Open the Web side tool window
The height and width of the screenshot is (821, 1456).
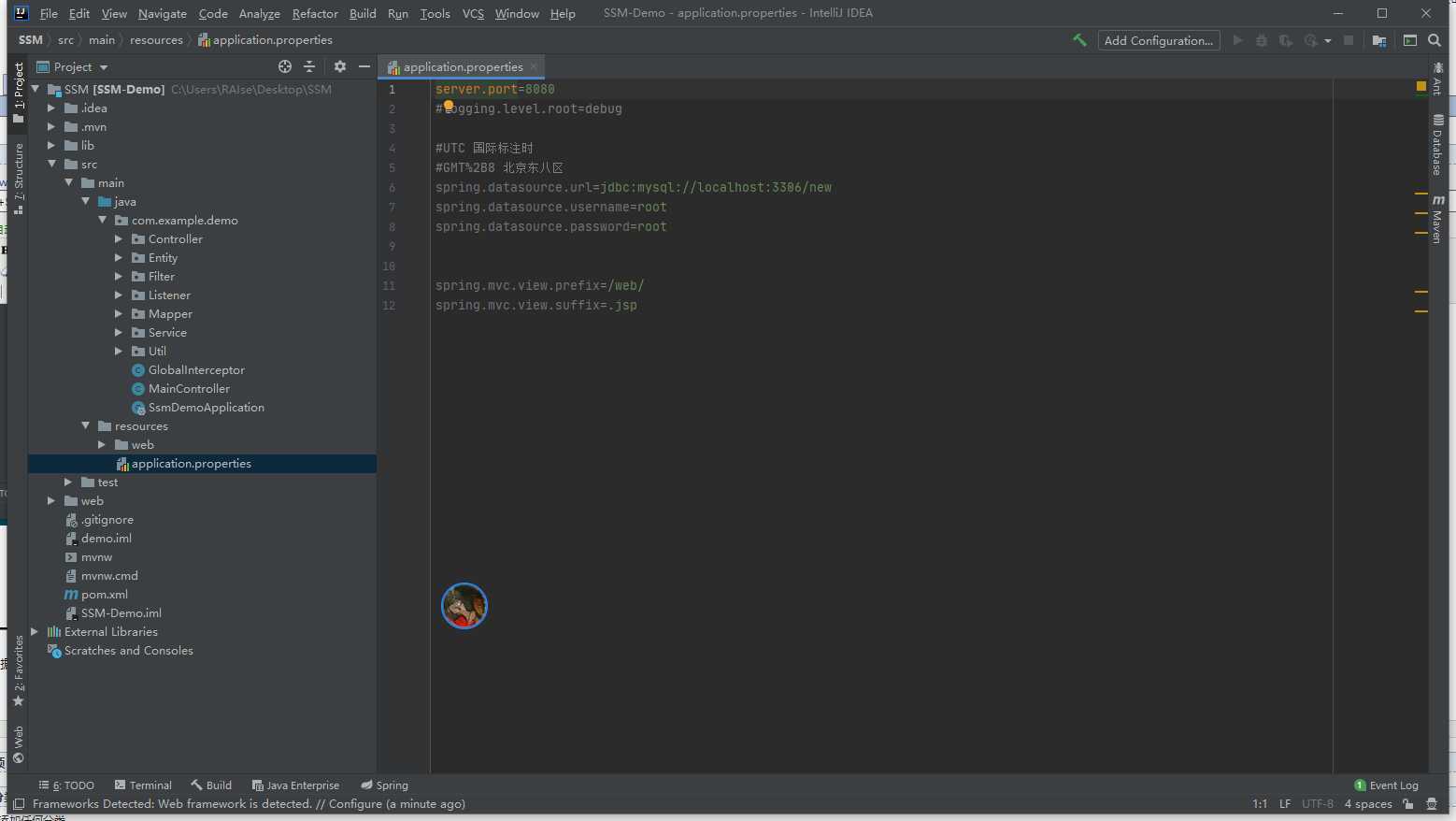(x=18, y=744)
